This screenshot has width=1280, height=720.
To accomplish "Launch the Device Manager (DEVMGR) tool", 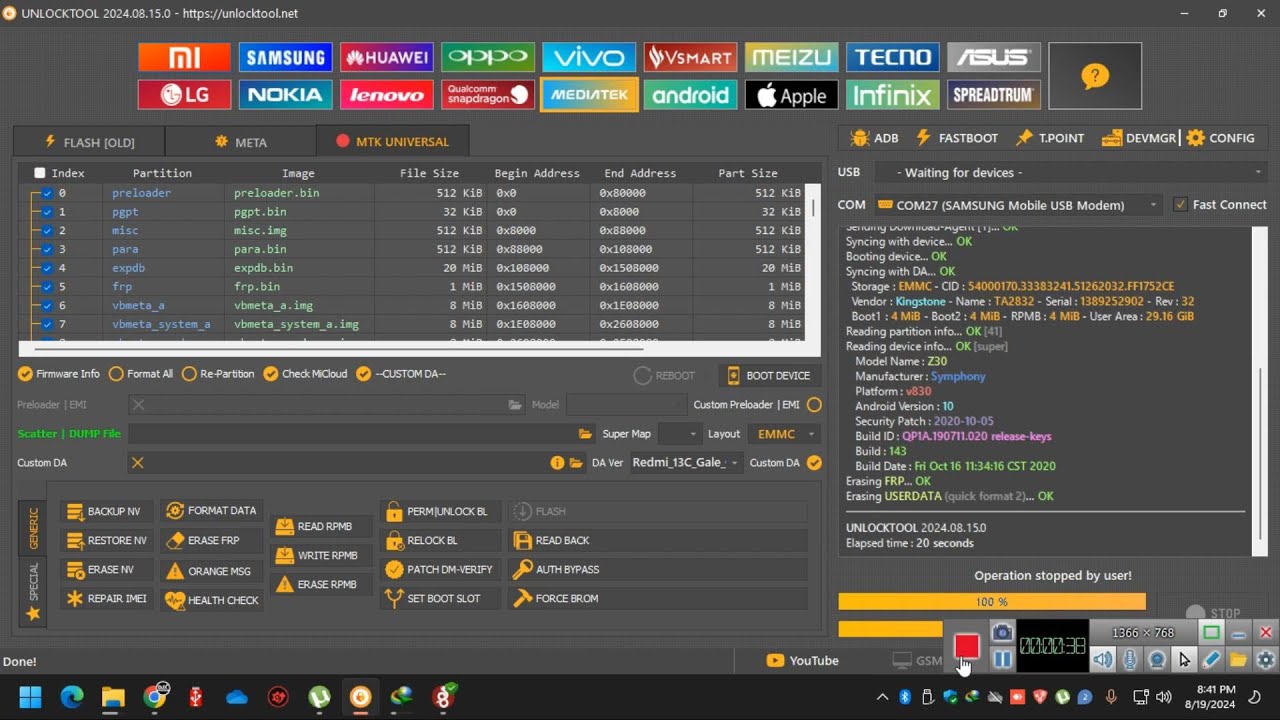I will [x=1139, y=138].
